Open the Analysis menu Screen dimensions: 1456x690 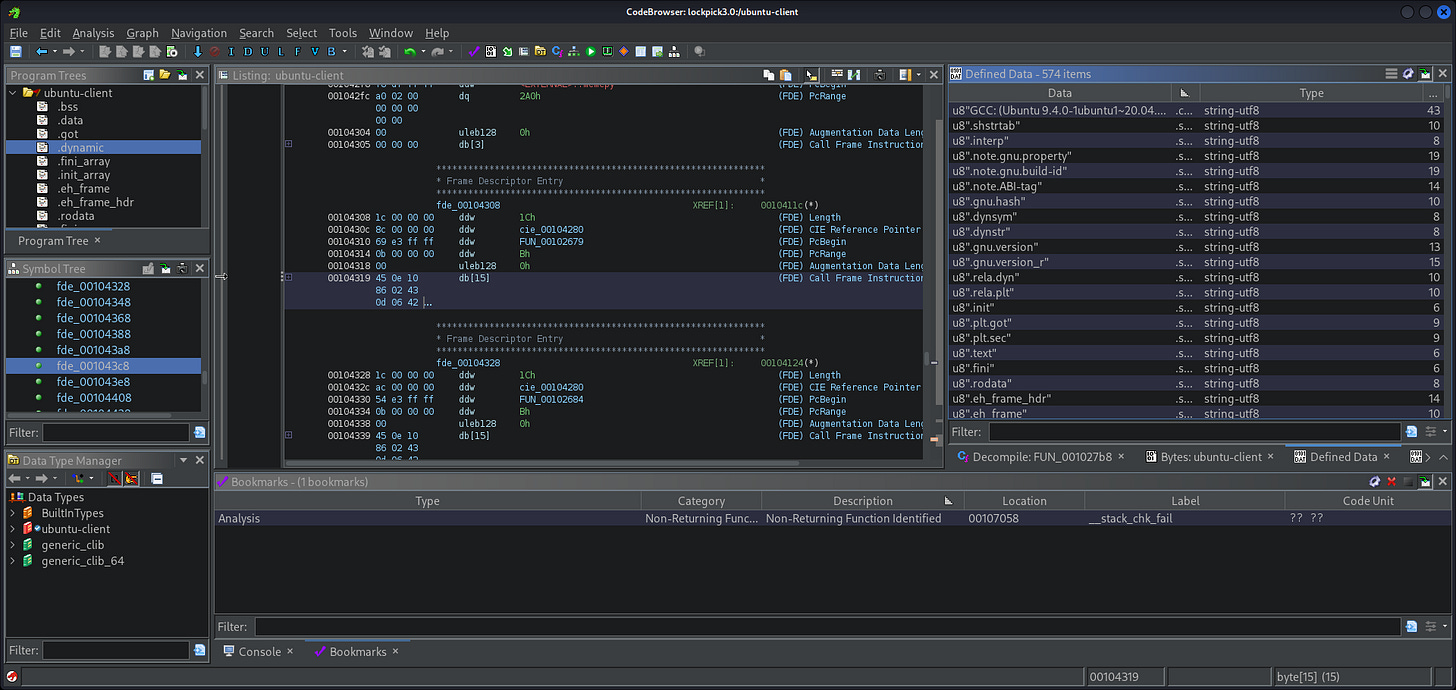[x=93, y=33]
